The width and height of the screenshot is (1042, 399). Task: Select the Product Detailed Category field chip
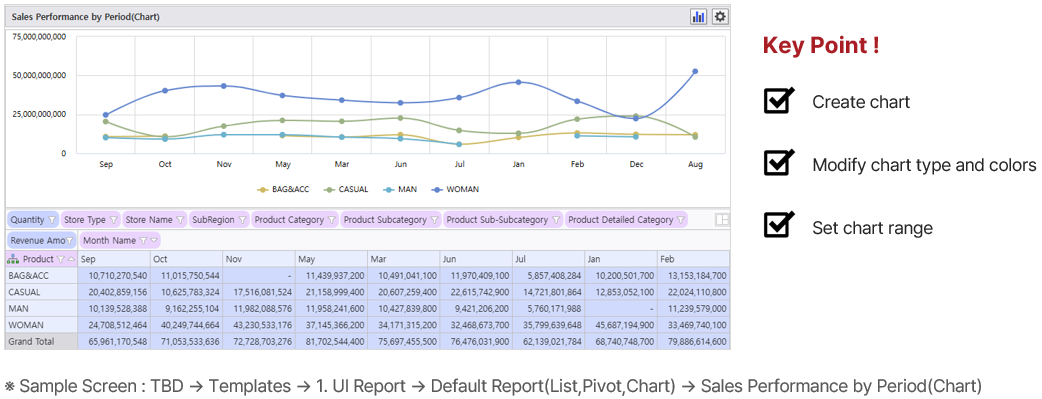pyautogui.click(x=626, y=219)
